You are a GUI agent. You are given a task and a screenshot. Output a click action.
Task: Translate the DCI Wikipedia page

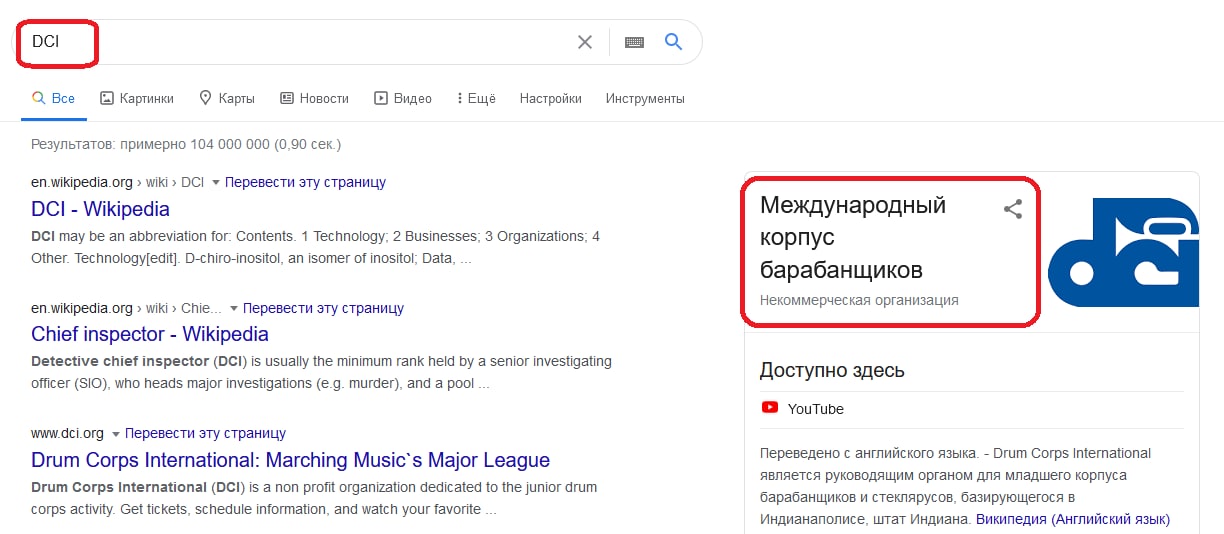305,182
